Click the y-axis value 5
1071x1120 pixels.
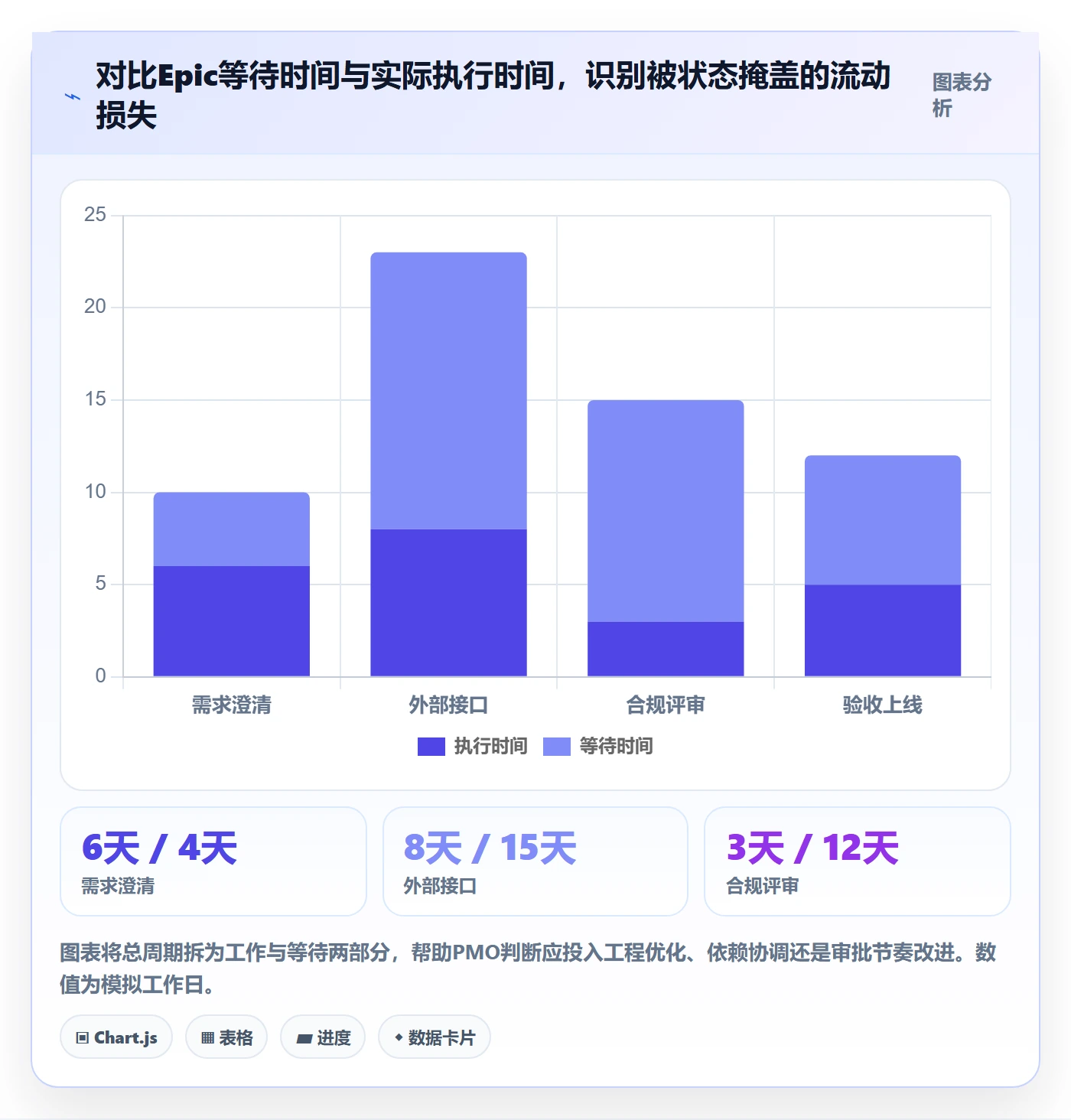coord(101,584)
